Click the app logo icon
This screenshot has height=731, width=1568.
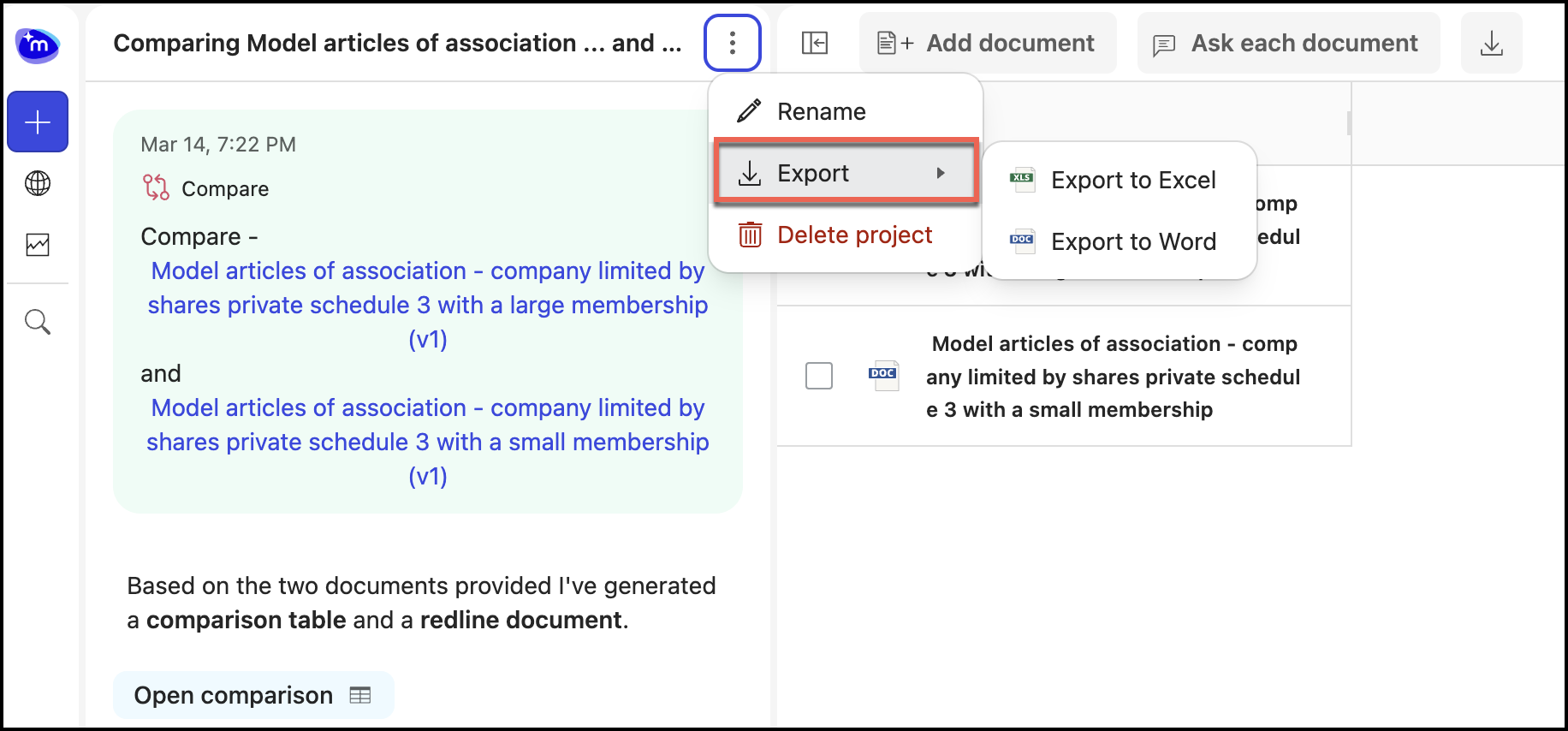38,45
